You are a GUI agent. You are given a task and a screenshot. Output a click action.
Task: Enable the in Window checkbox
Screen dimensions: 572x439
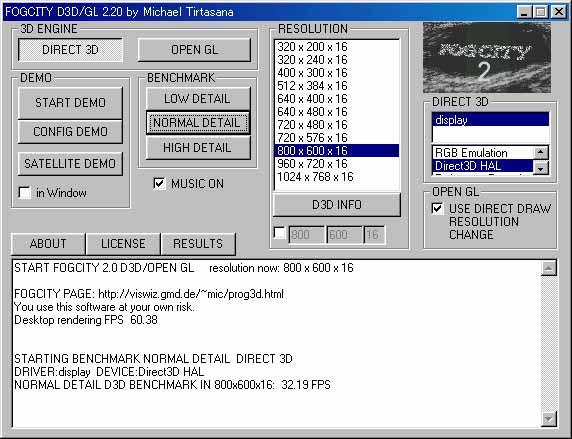pos(25,192)
